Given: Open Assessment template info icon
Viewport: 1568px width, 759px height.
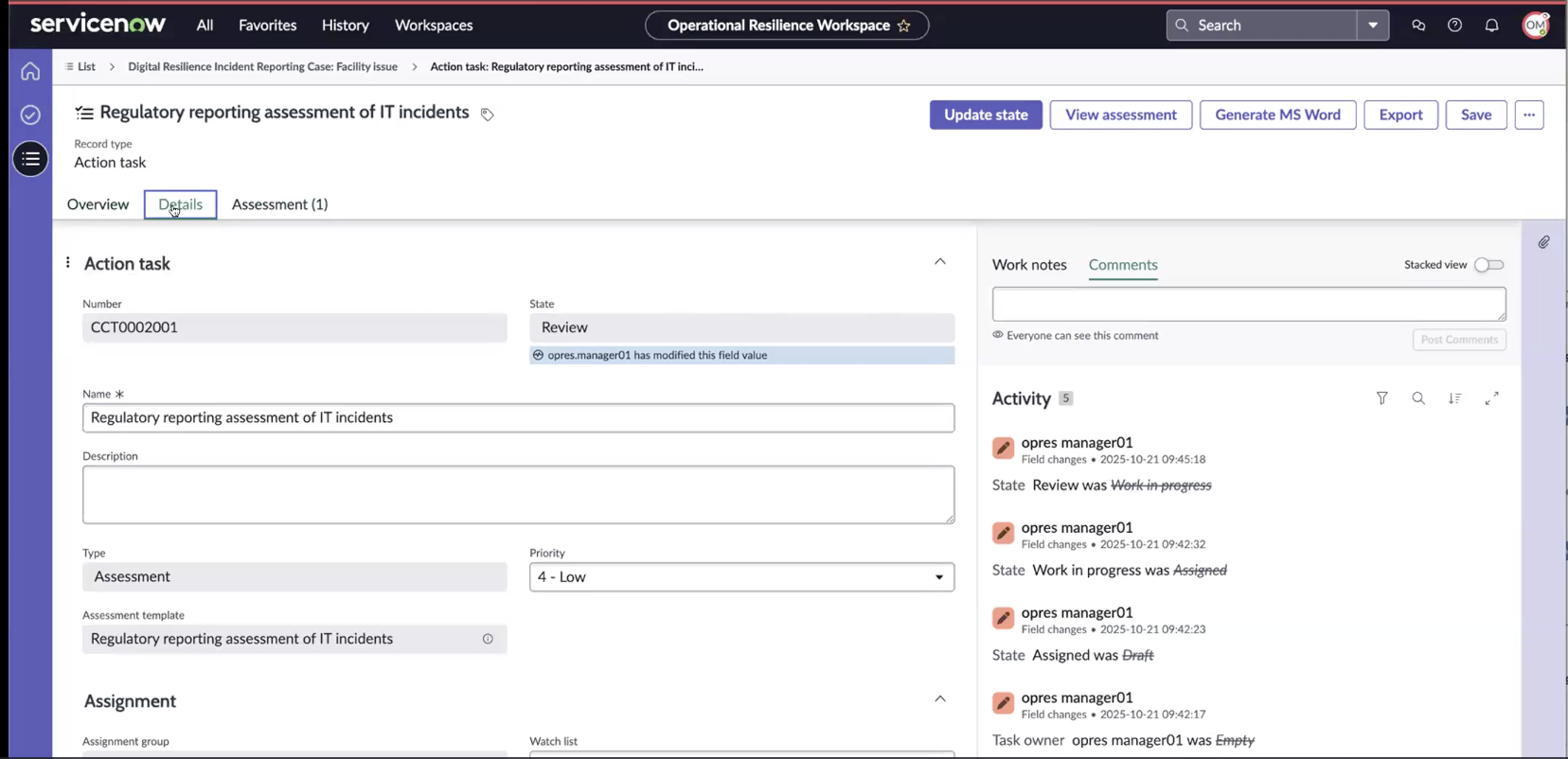Looking at the screenshot, I should click(488, 639).
